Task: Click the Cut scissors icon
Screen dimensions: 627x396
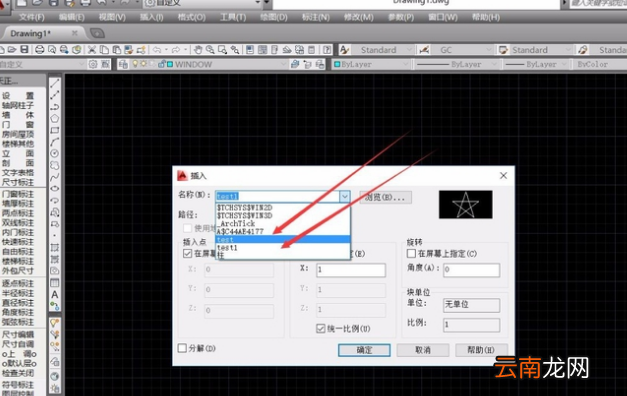Action: pos(92,50)
